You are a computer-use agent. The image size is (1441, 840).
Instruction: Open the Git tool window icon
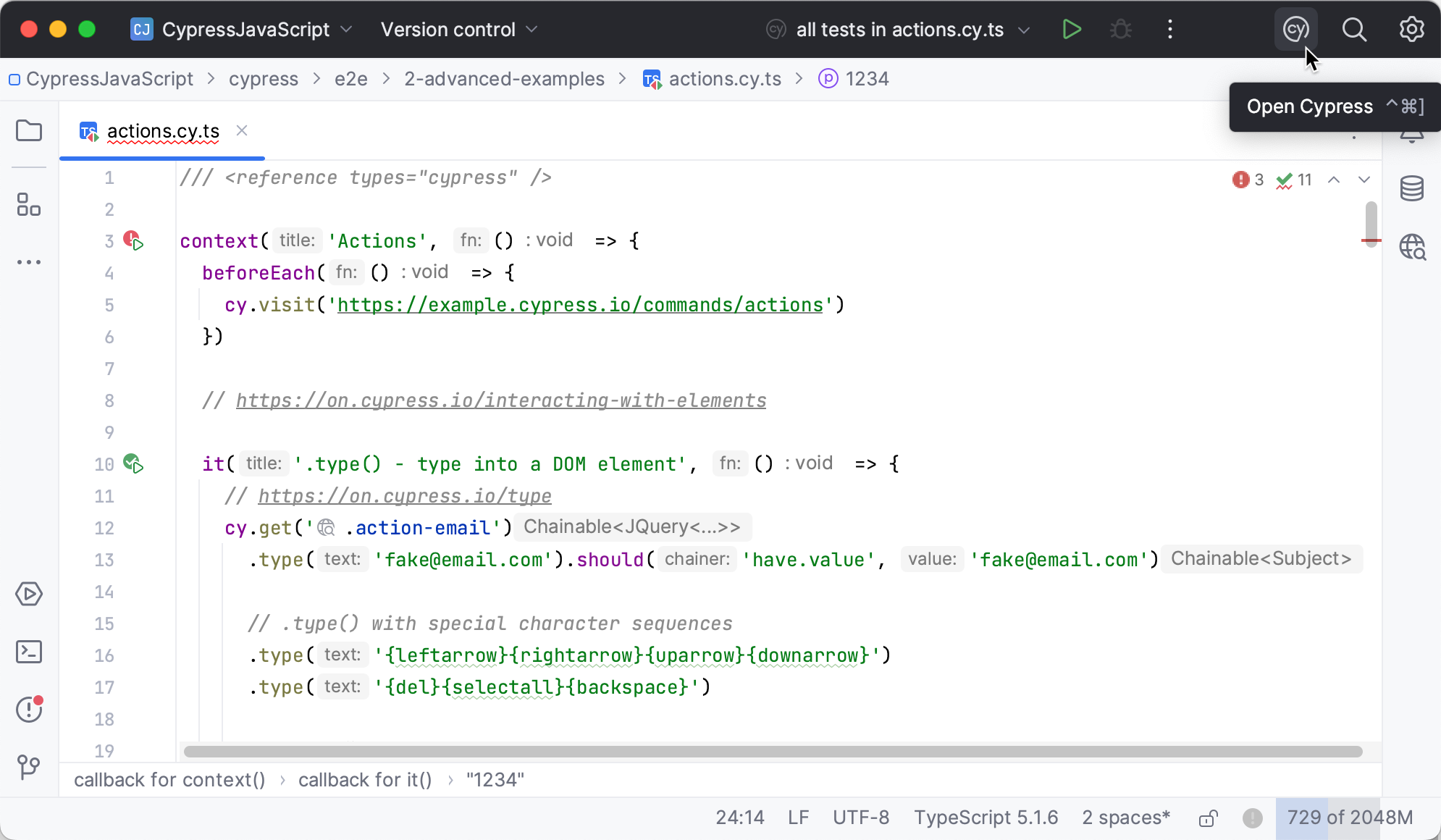coord(29,767)
